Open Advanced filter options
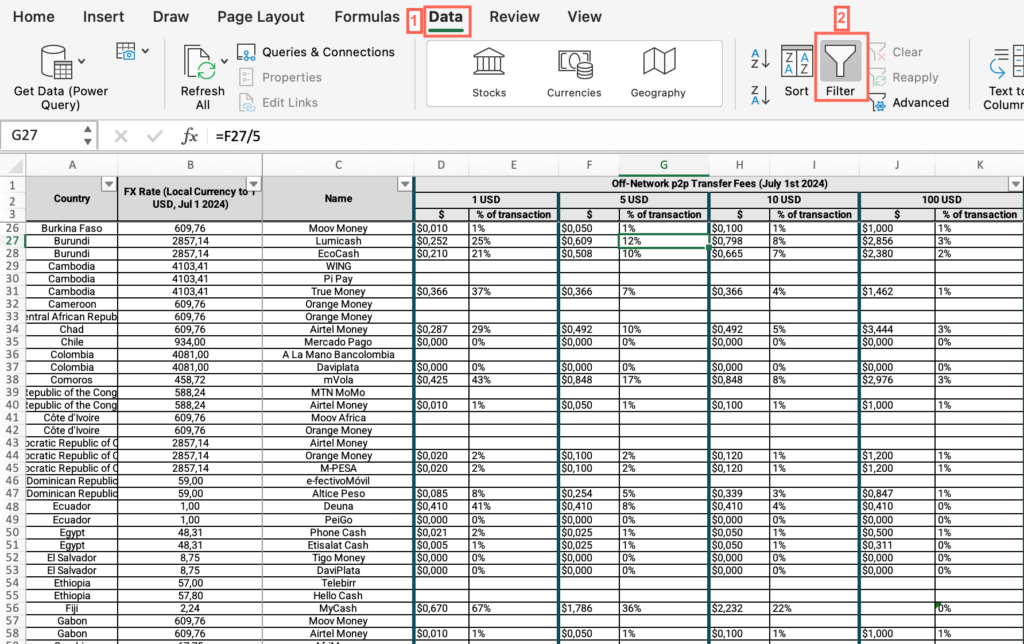Screen dimensions: 1024x644 pos(910,103)
